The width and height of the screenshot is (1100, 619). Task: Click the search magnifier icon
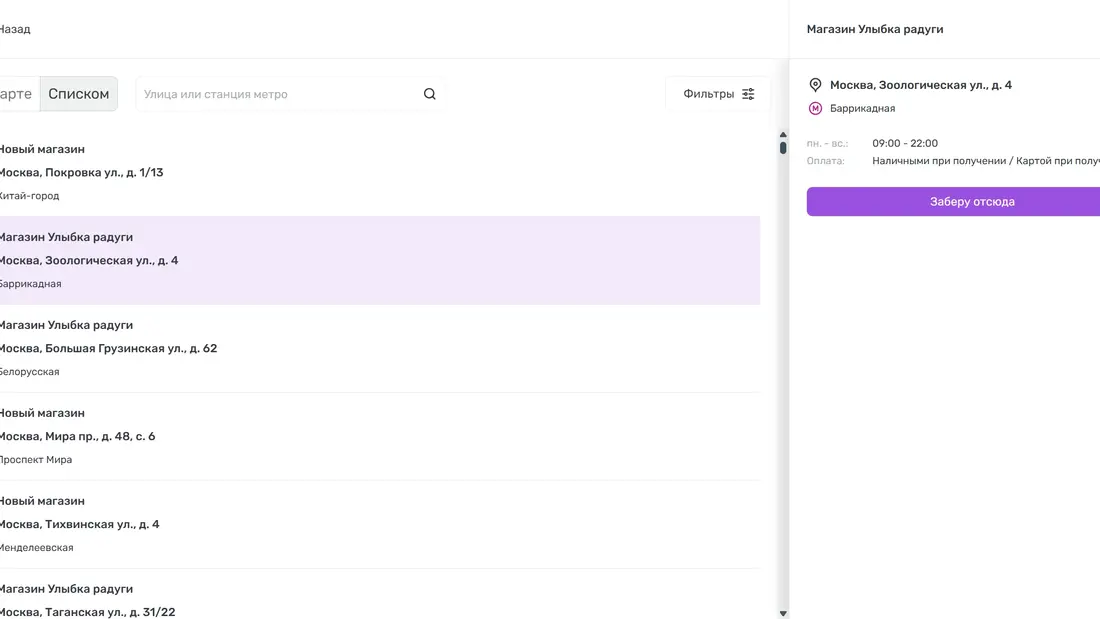coord(430,94)
